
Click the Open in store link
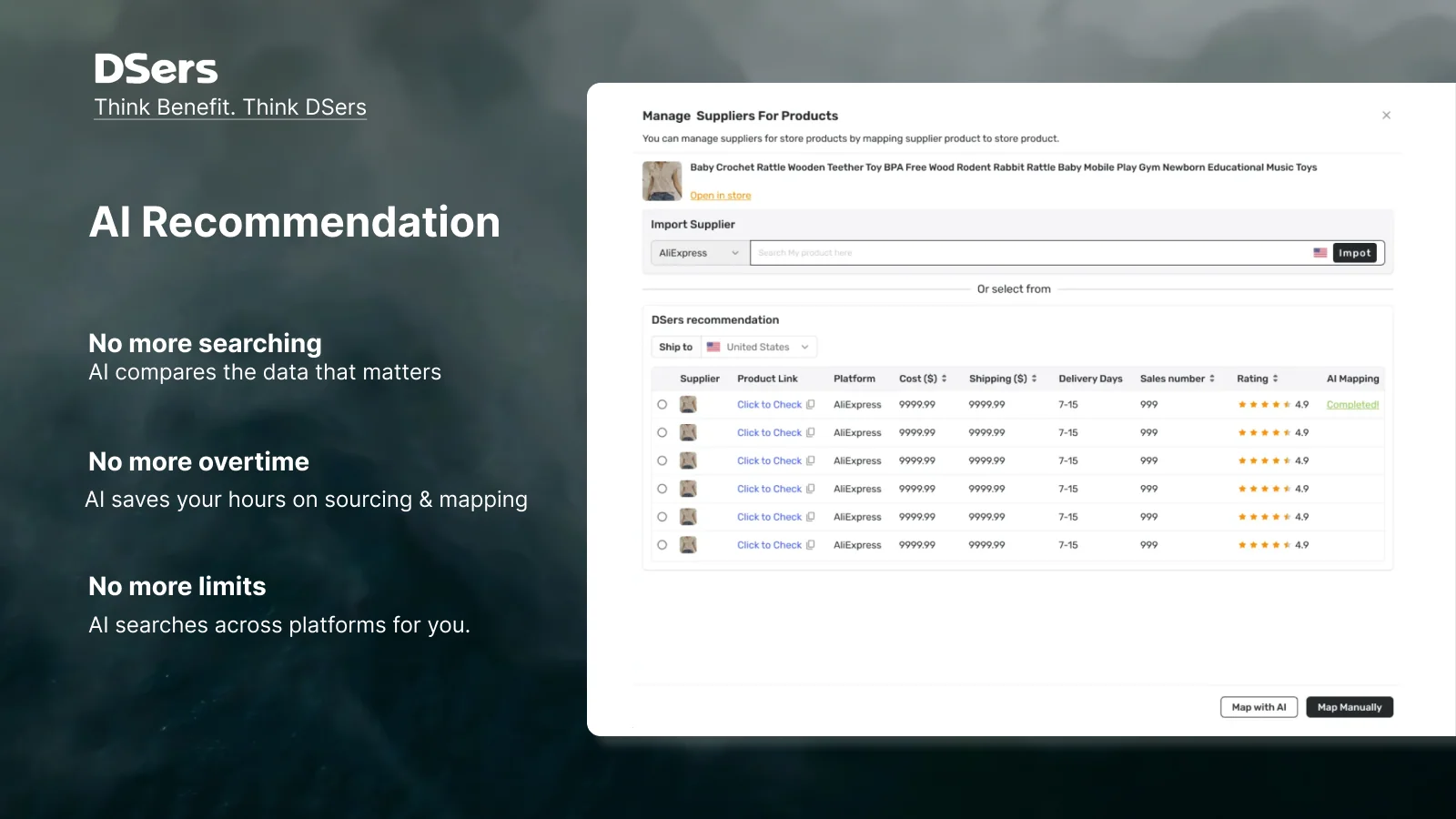point(720,196)
